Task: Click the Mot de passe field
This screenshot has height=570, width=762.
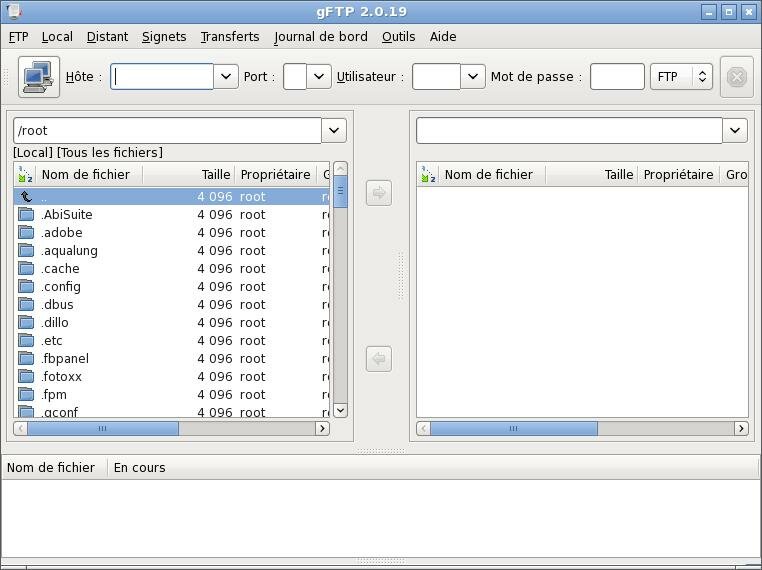Action: pos(617,77)
